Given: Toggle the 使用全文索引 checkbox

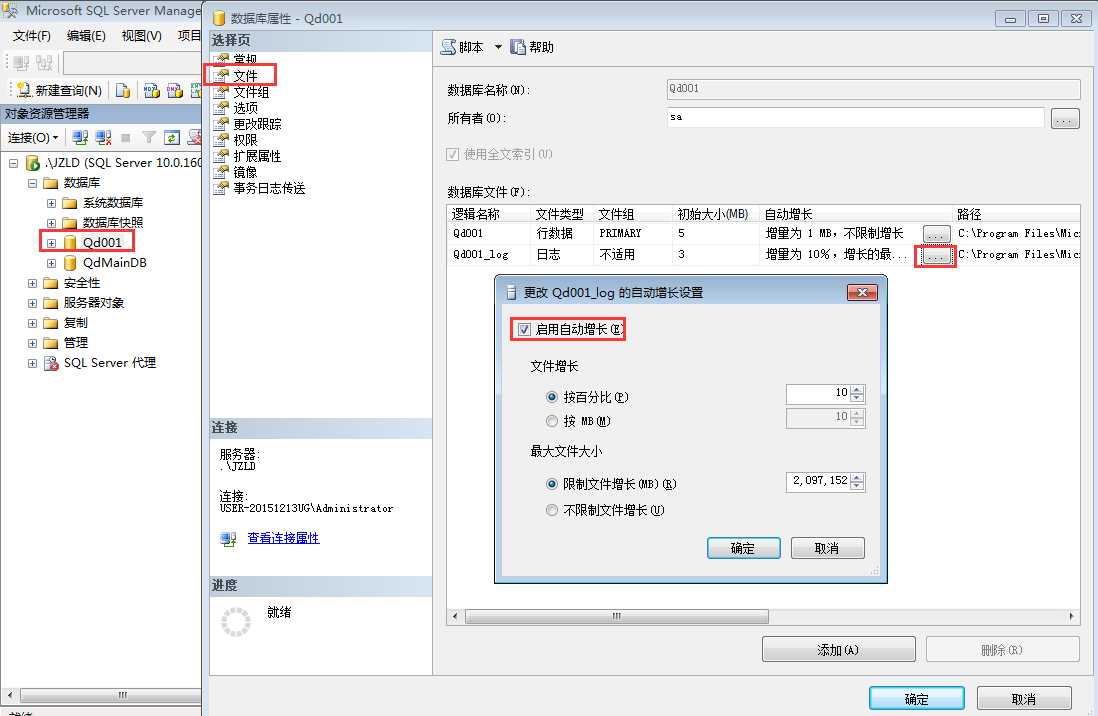Looking at the screenshot, I should (452, 154).
